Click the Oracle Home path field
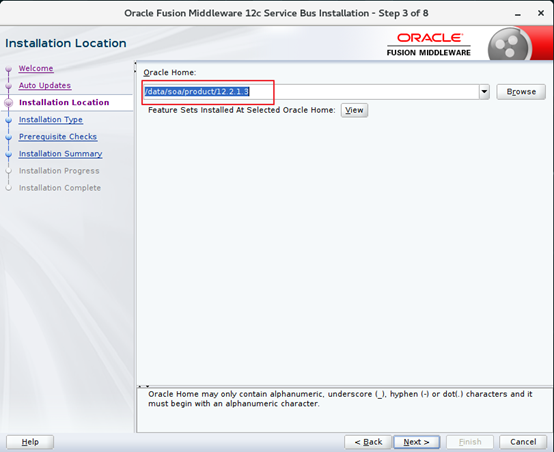 [x=311, y=92]
